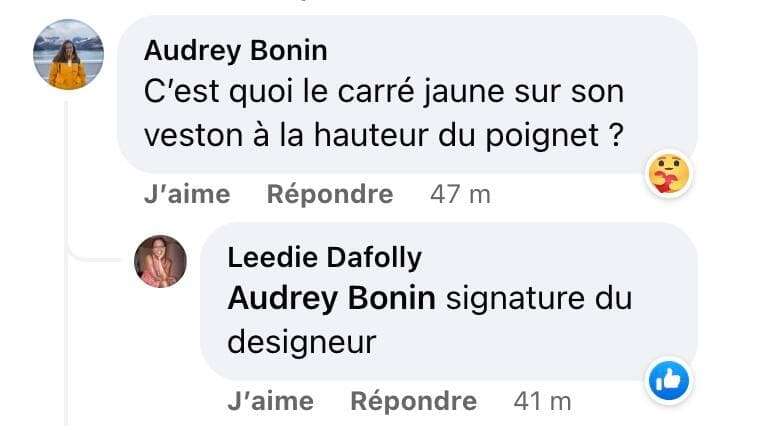Open the Audrey Bonin author name link
The height and width of the screenshot is (426, 758).
[x=236, y=50]
